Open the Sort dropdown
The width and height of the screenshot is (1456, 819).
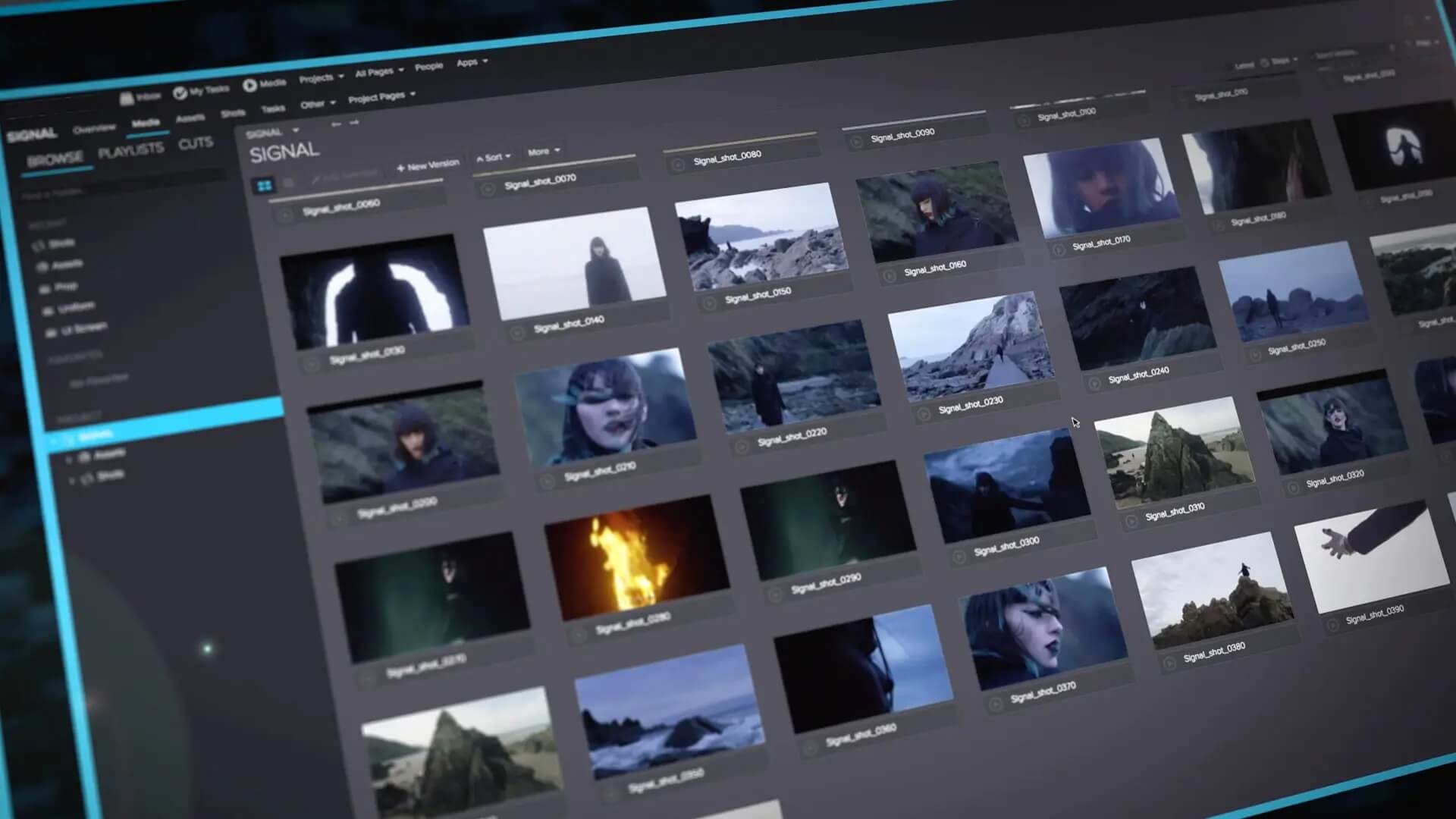tap(493, 157)
